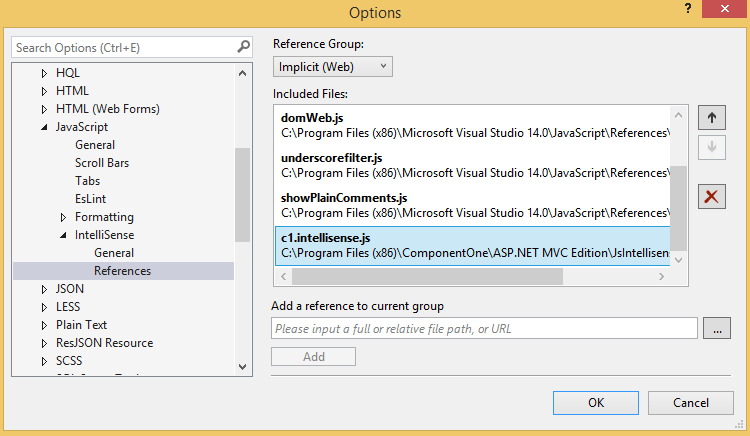Browse for file with ellipsis button
This screenshot has width=750, height=436.
tap(717, 328)
